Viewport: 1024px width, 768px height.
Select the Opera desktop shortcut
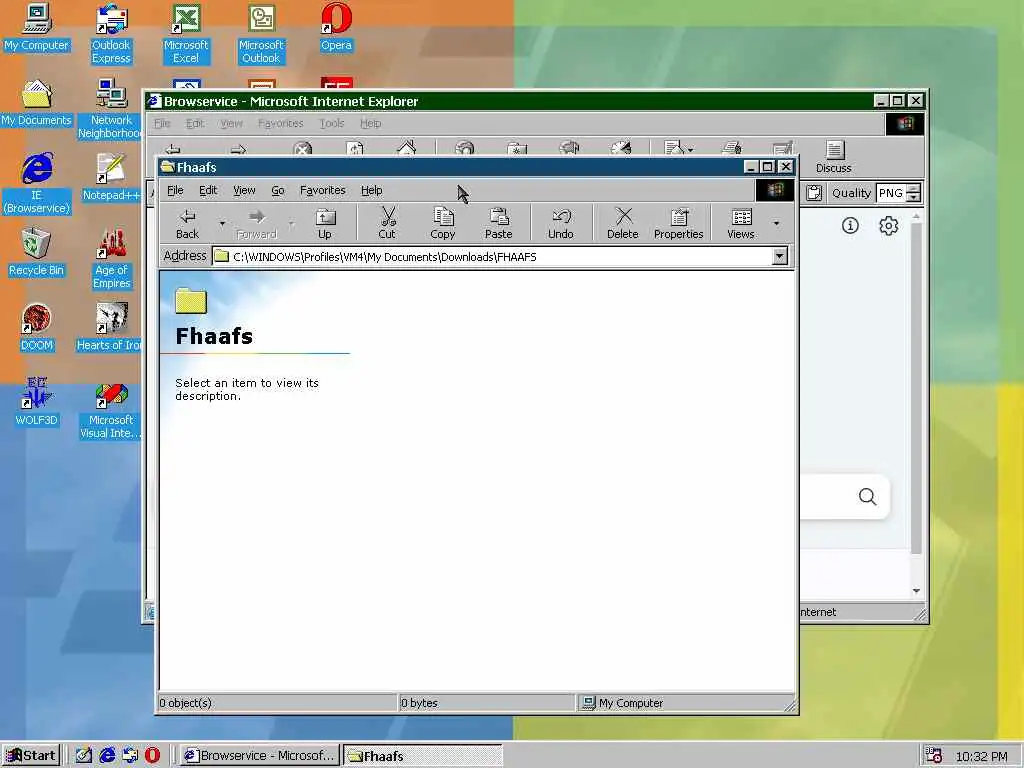pyautogui.click(x=336, y=27)
